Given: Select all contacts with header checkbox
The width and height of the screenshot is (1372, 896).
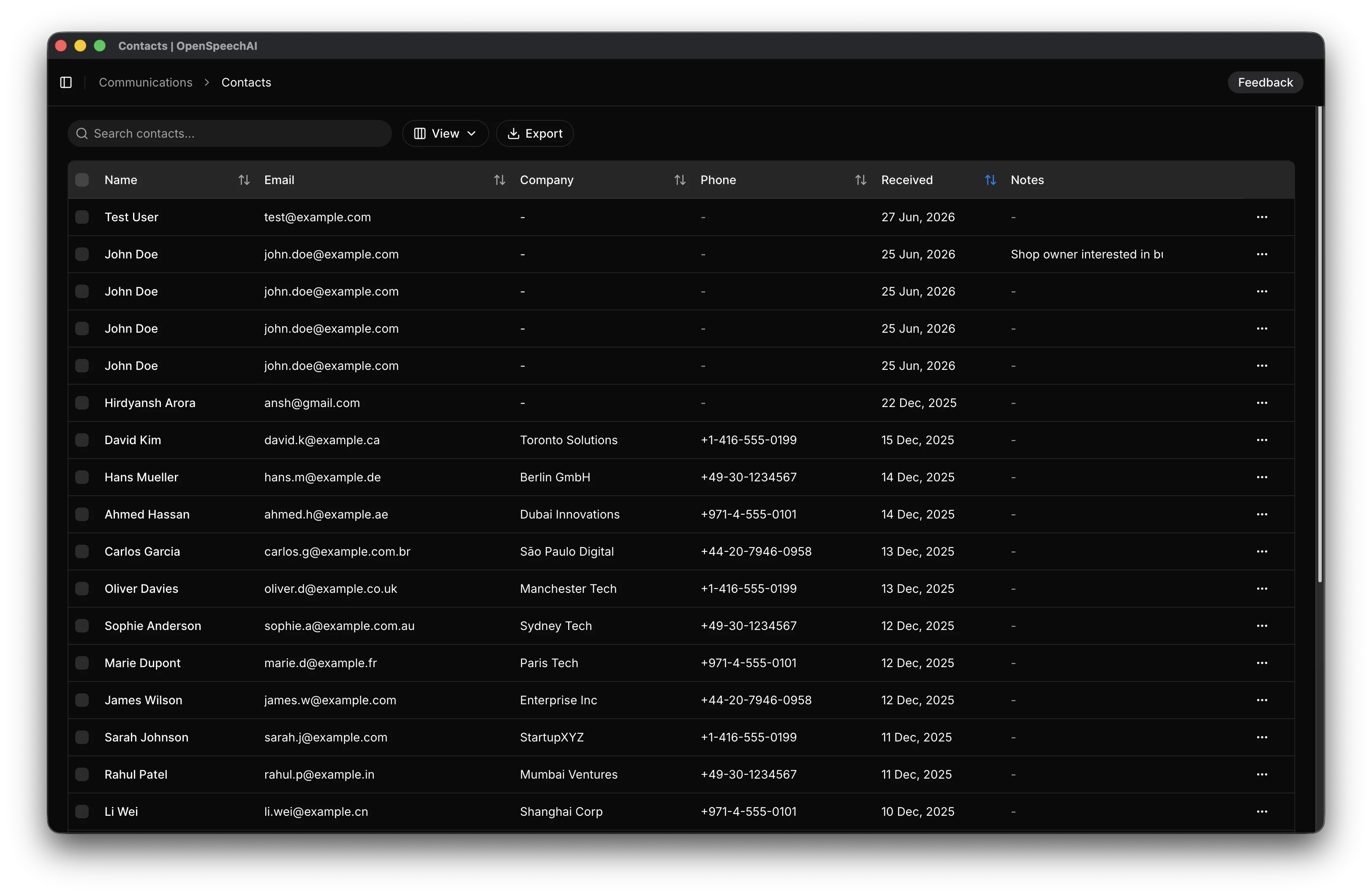Looking at the screenshot, I should pyautogui.click(x=82, y=180).
